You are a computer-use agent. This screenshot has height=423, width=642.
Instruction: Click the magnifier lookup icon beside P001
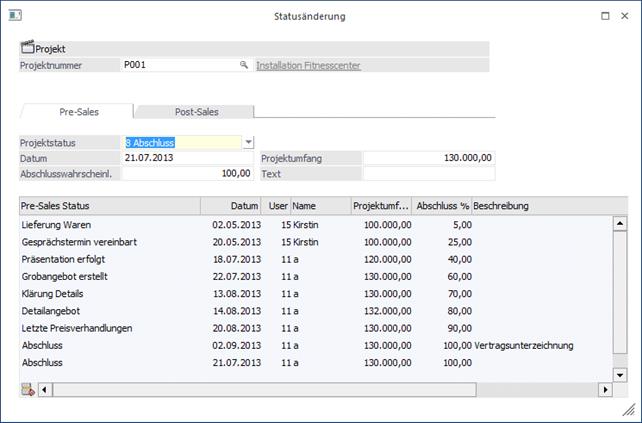[243, 65]
